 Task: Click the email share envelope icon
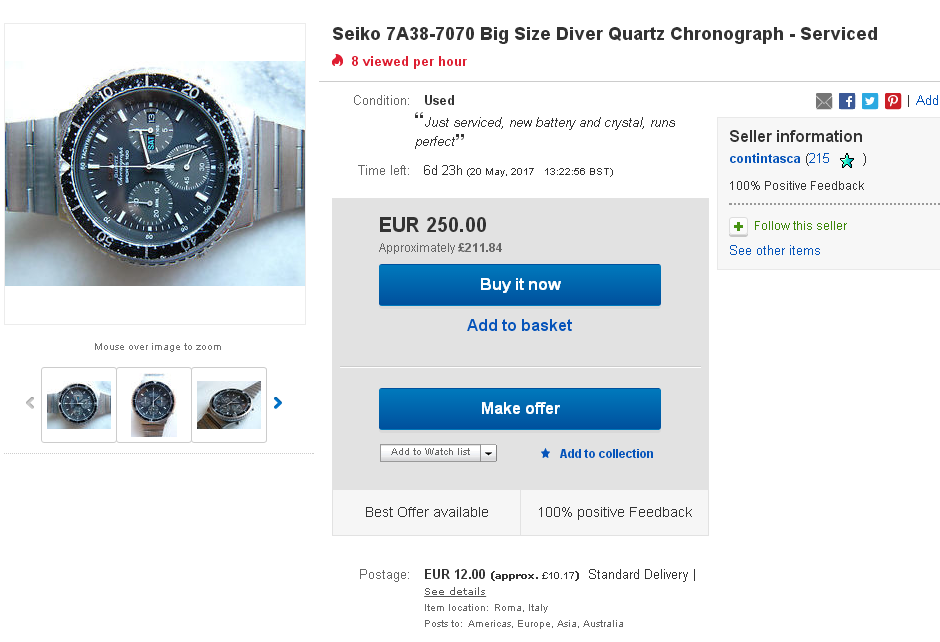click(824, 101)
